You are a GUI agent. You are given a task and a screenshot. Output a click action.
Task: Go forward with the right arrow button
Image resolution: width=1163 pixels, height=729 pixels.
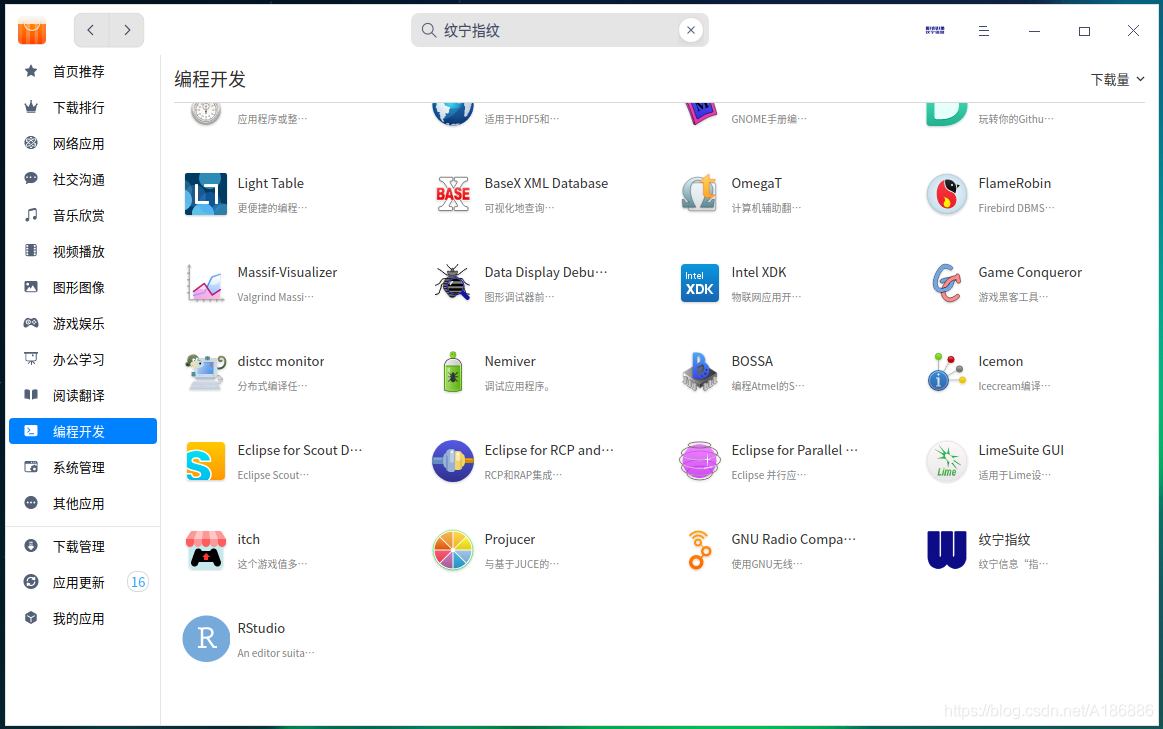(x=127, y=30)
